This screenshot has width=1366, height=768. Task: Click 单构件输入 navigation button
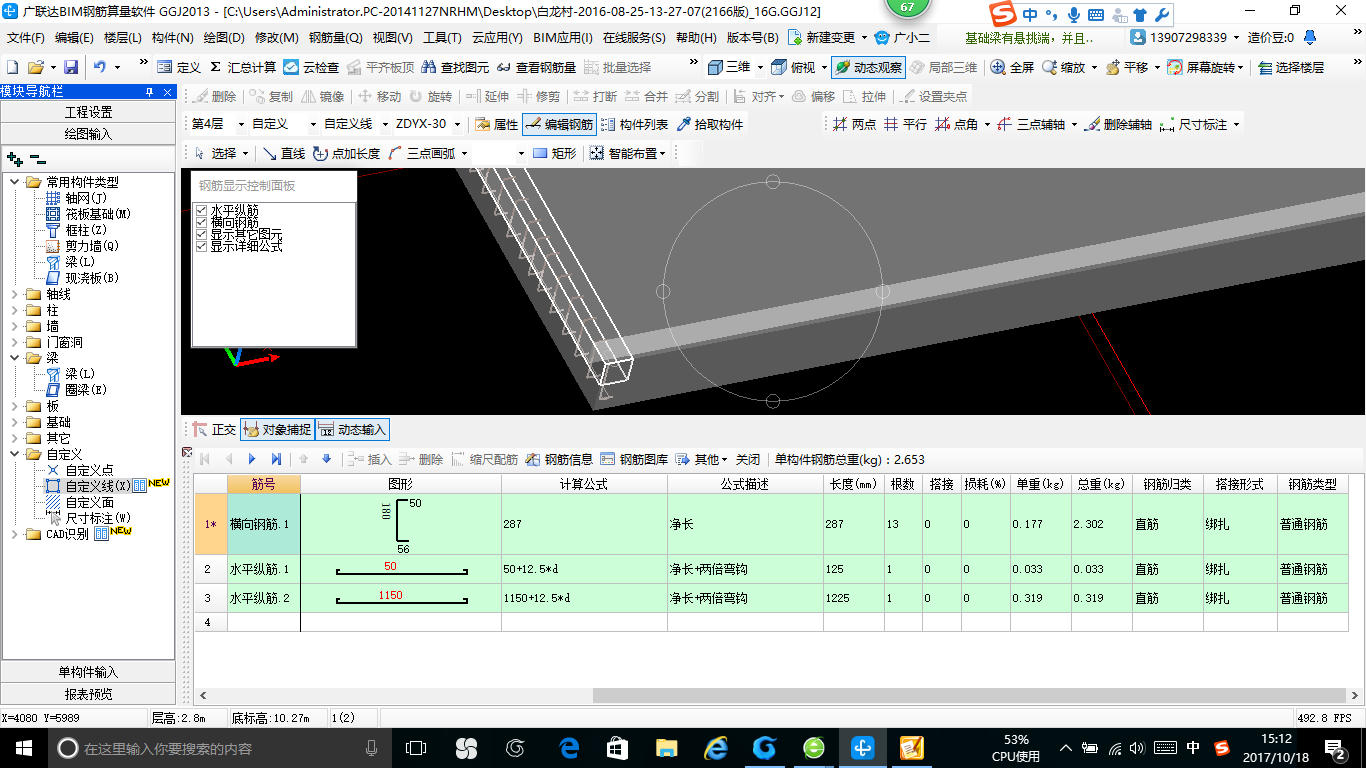88,672
